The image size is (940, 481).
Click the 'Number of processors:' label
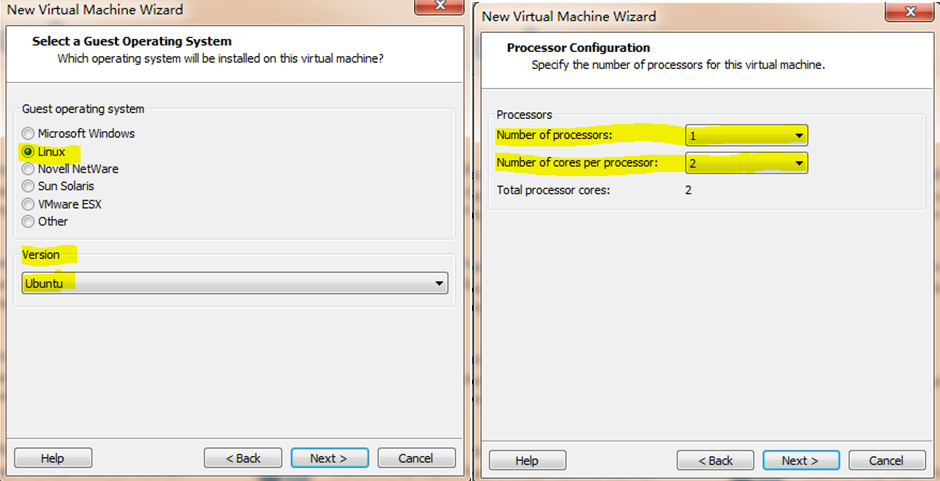point(555,135)
